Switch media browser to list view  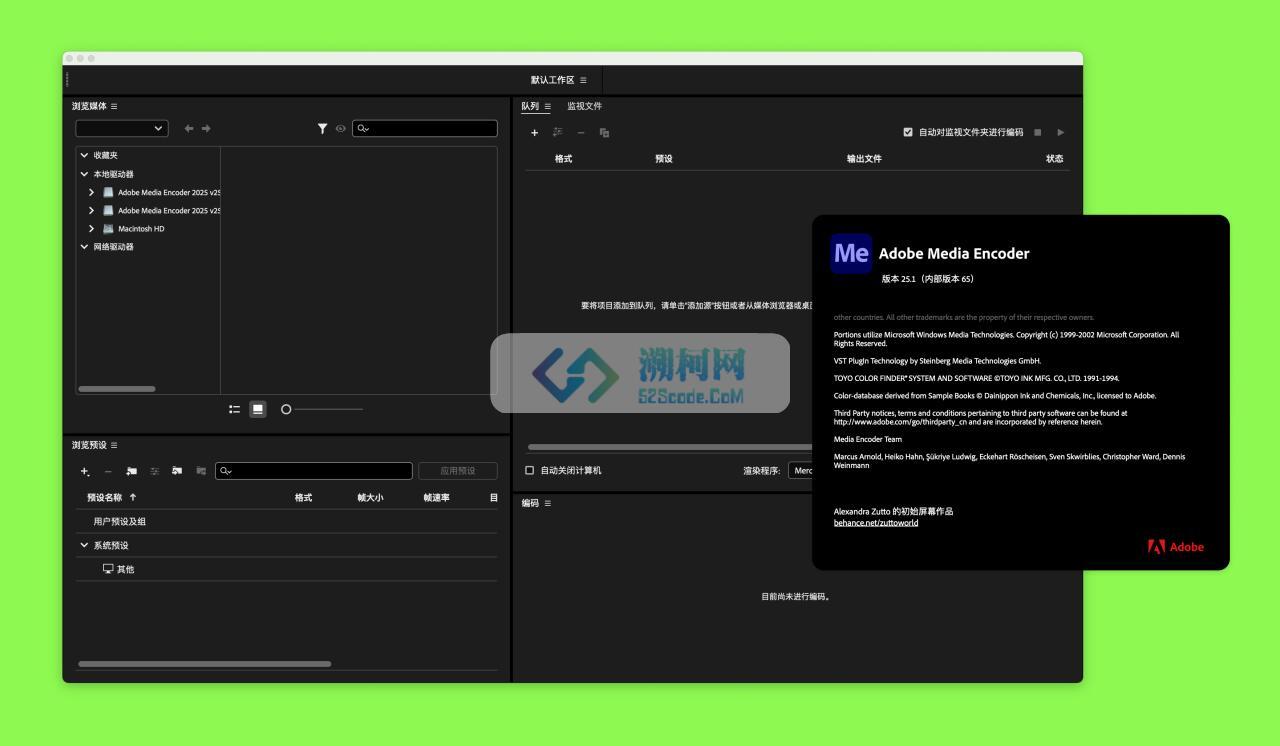point(234,409)
